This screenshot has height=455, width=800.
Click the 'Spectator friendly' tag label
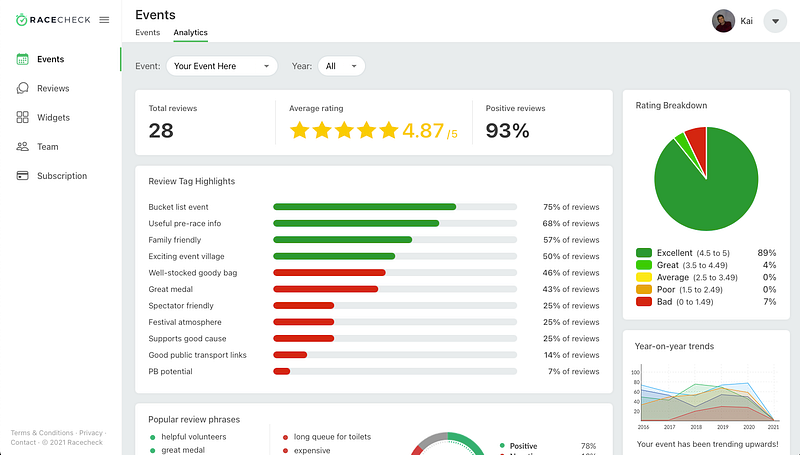coord(181,306)
